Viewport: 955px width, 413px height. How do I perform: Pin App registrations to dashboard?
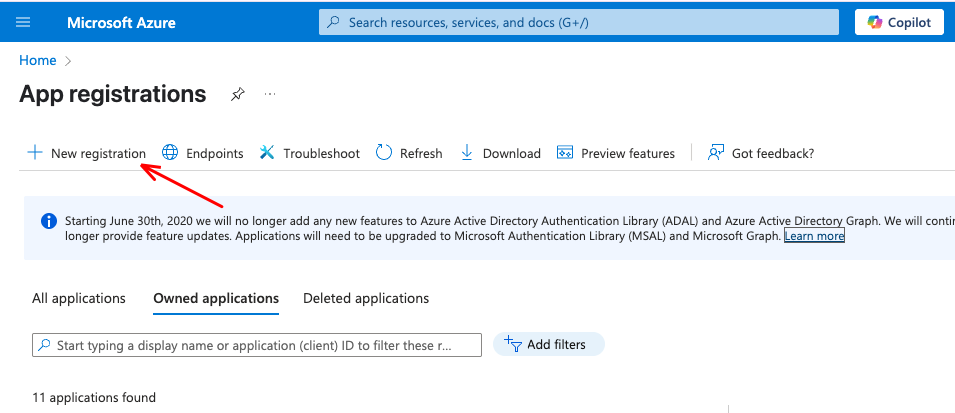pos(237,94)
